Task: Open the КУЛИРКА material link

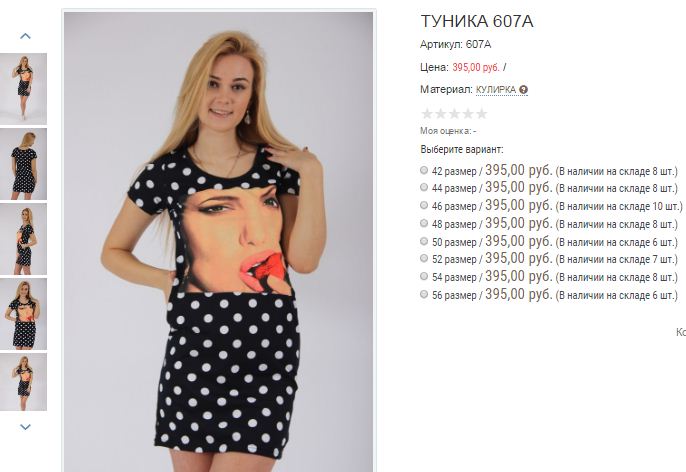Action: (496, 90)
